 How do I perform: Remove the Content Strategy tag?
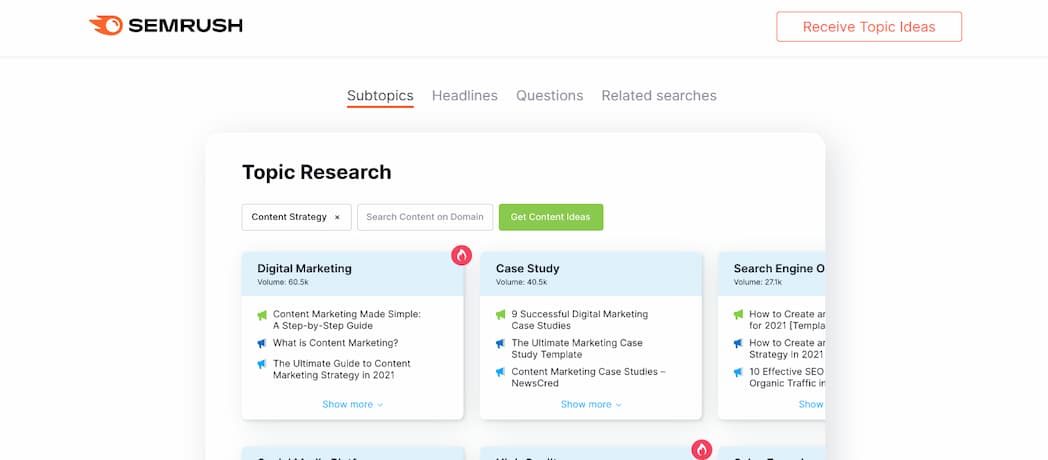(337, 217)
